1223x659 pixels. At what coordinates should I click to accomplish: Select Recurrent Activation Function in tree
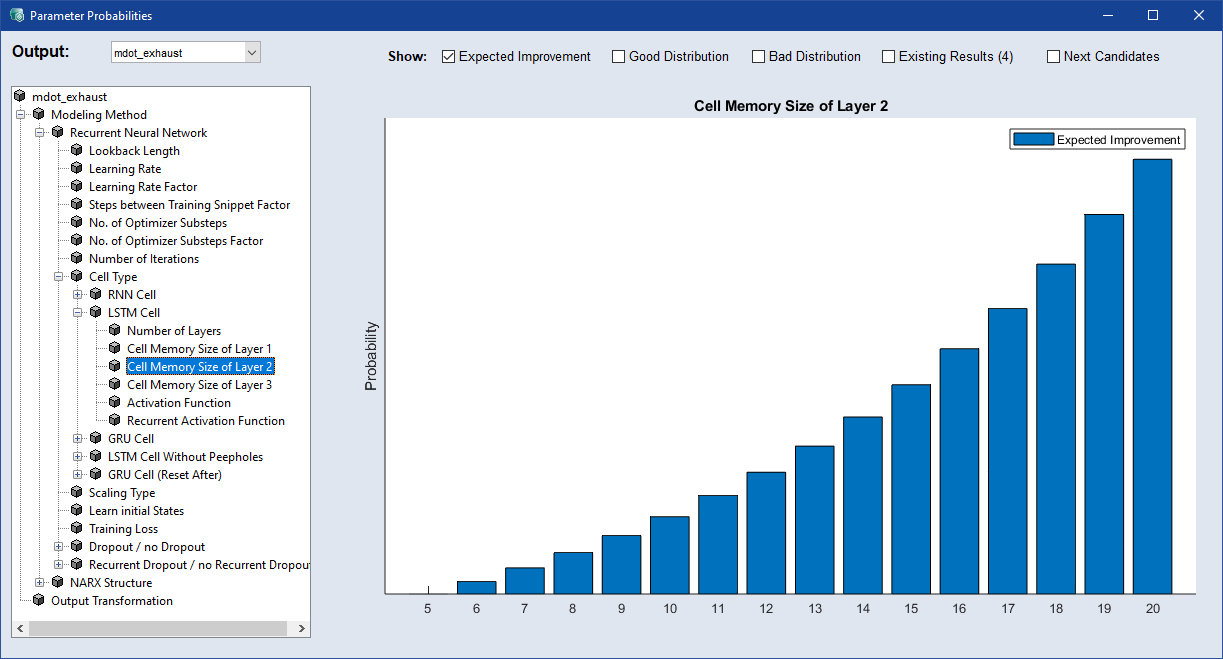(205, 421)
